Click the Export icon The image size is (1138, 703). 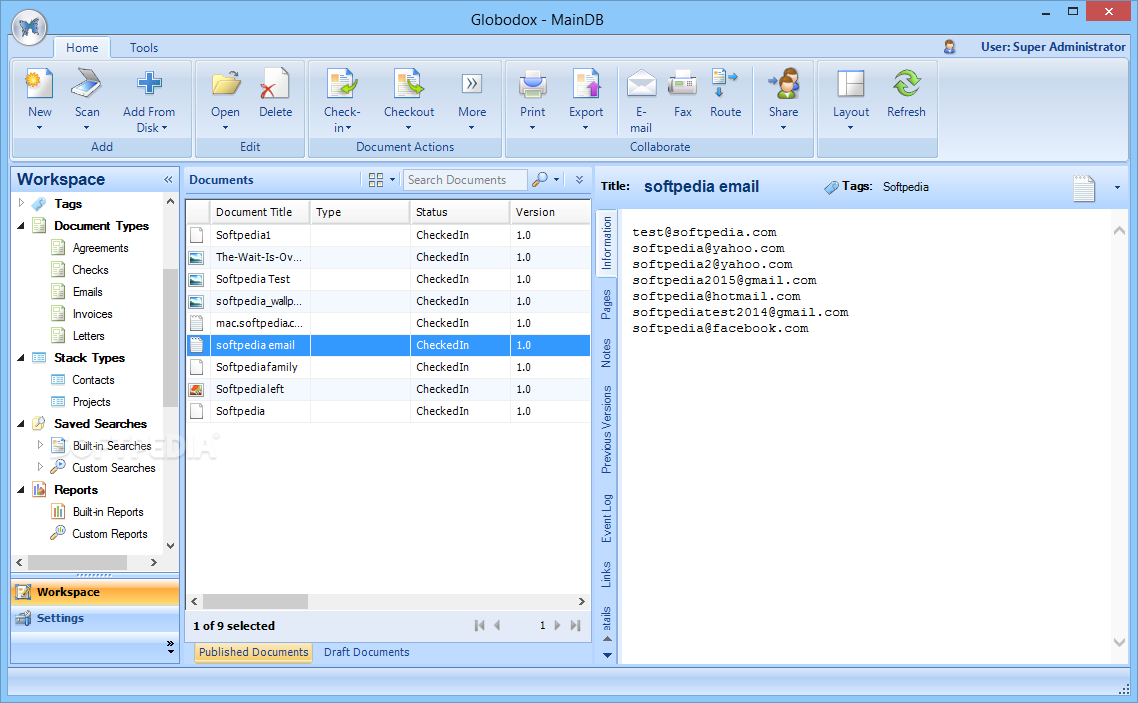click(x=586, y=84)
